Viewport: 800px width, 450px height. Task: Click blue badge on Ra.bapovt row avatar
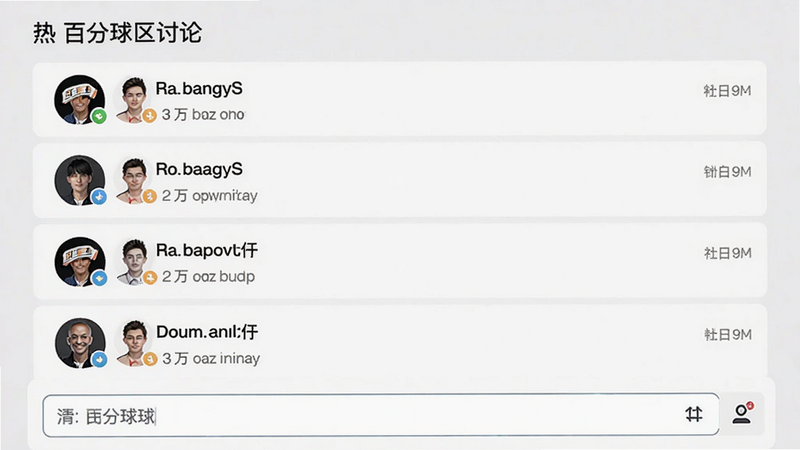[x=99, y=278]
